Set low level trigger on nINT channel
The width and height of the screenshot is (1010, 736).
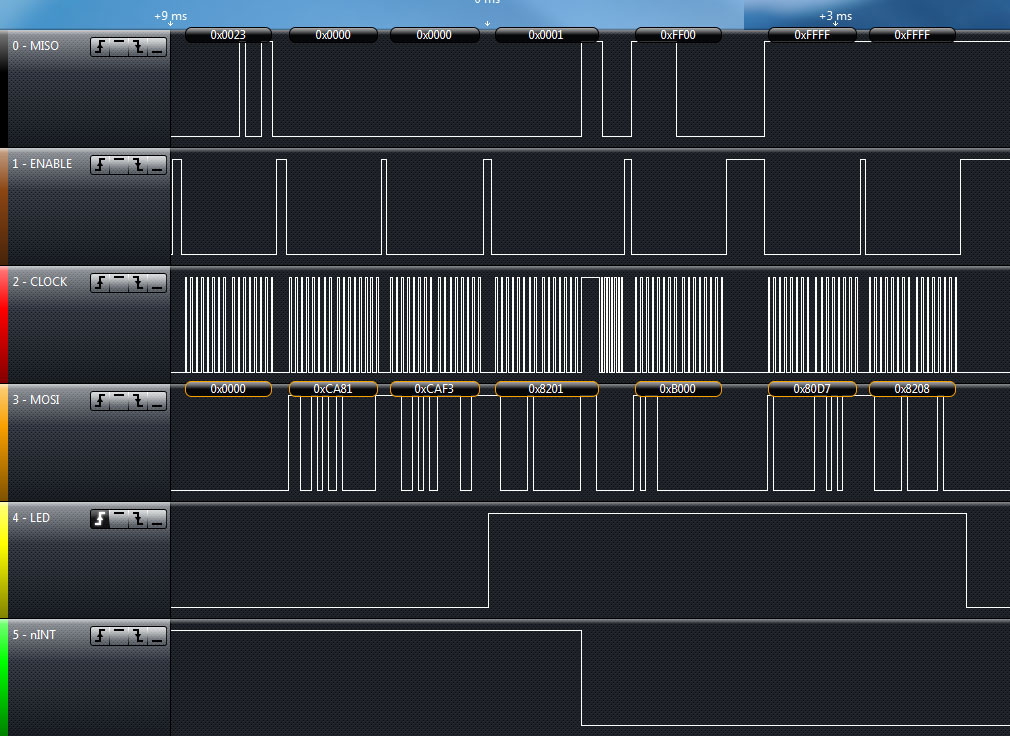point(157,636)
